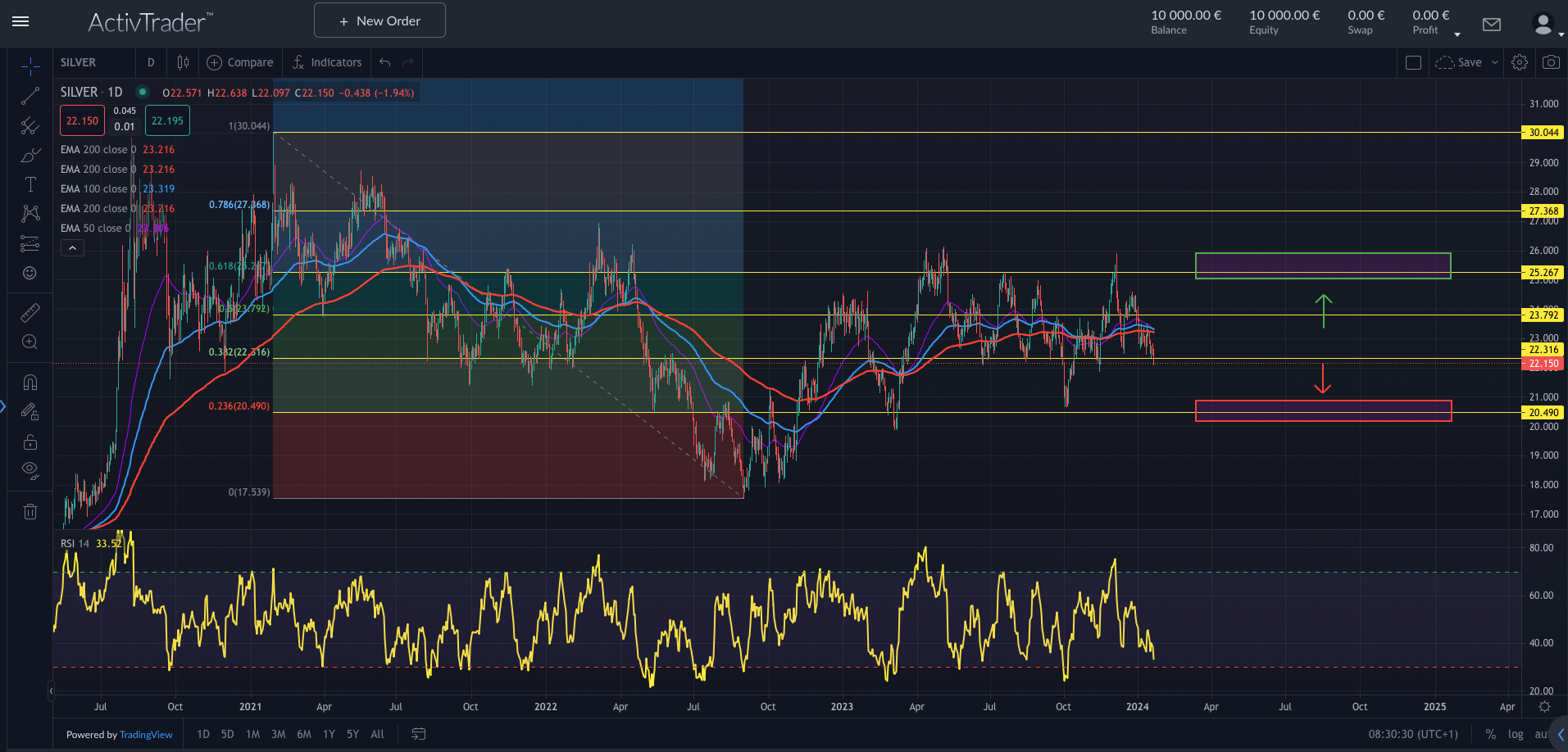Collapse the EMA indicator legend

point(72,247)
